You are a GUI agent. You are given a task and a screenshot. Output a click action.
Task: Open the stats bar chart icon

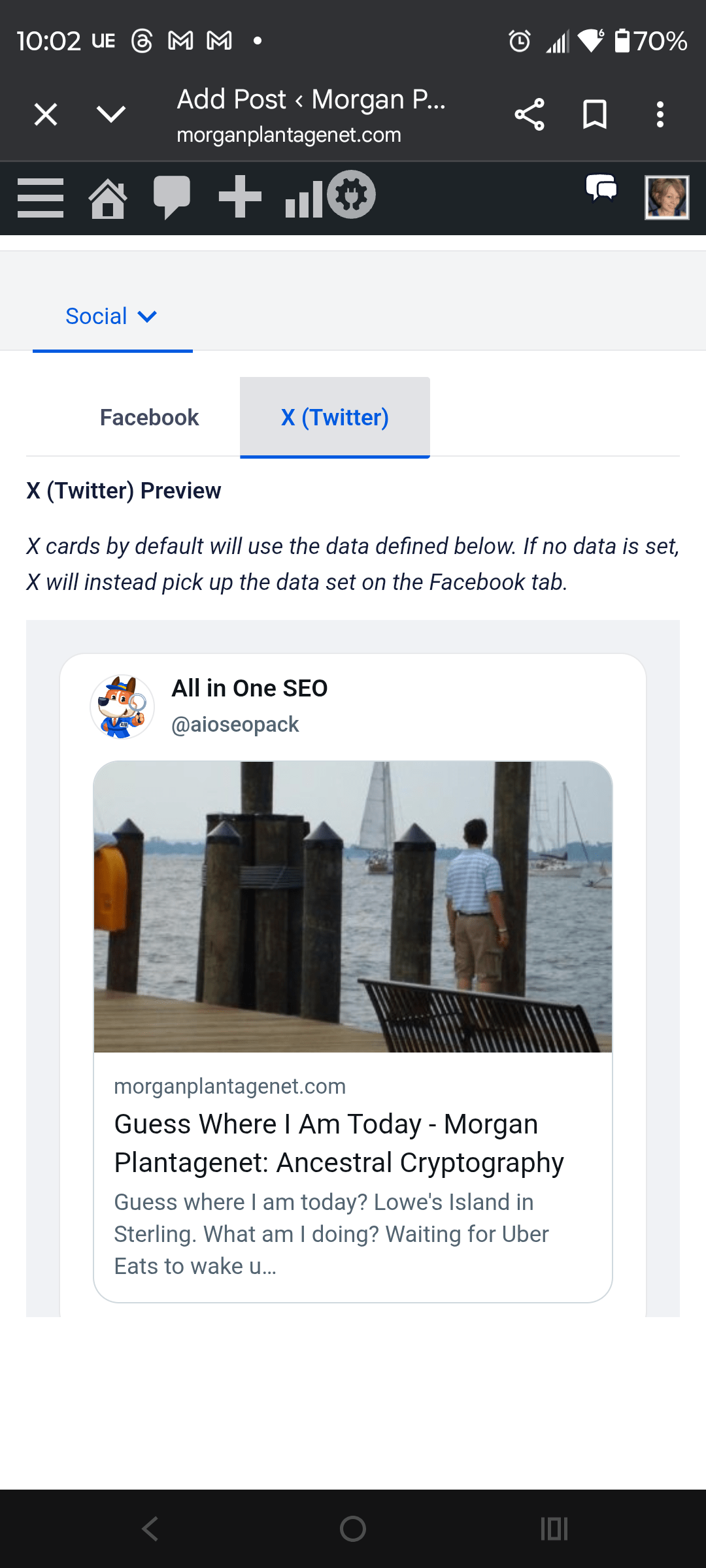click(x=303, y=199)
